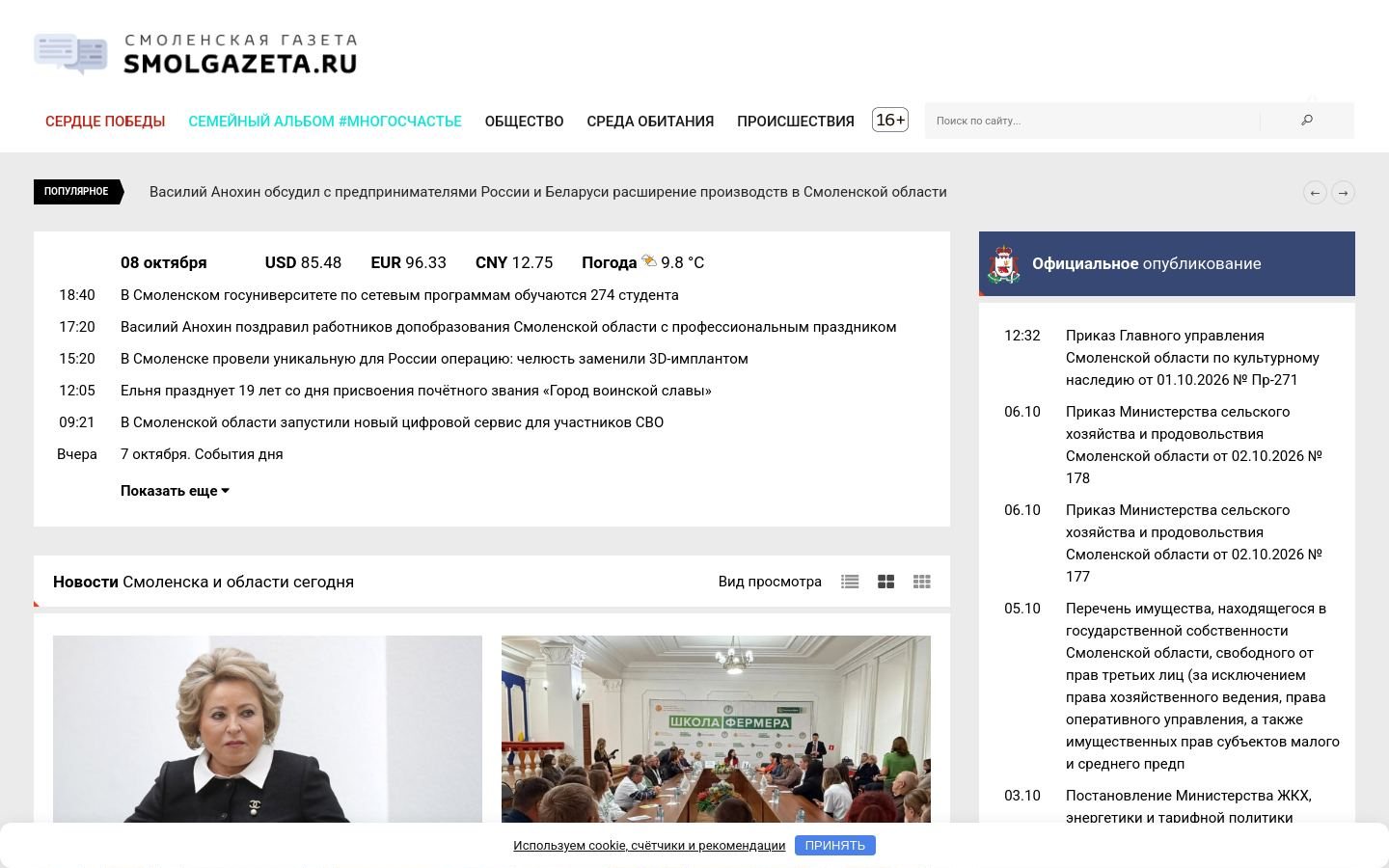Viewport: 1389px width, 868px height.
Task: Open 12:05 news about Ельня anniversary
Action: (416, 391)
